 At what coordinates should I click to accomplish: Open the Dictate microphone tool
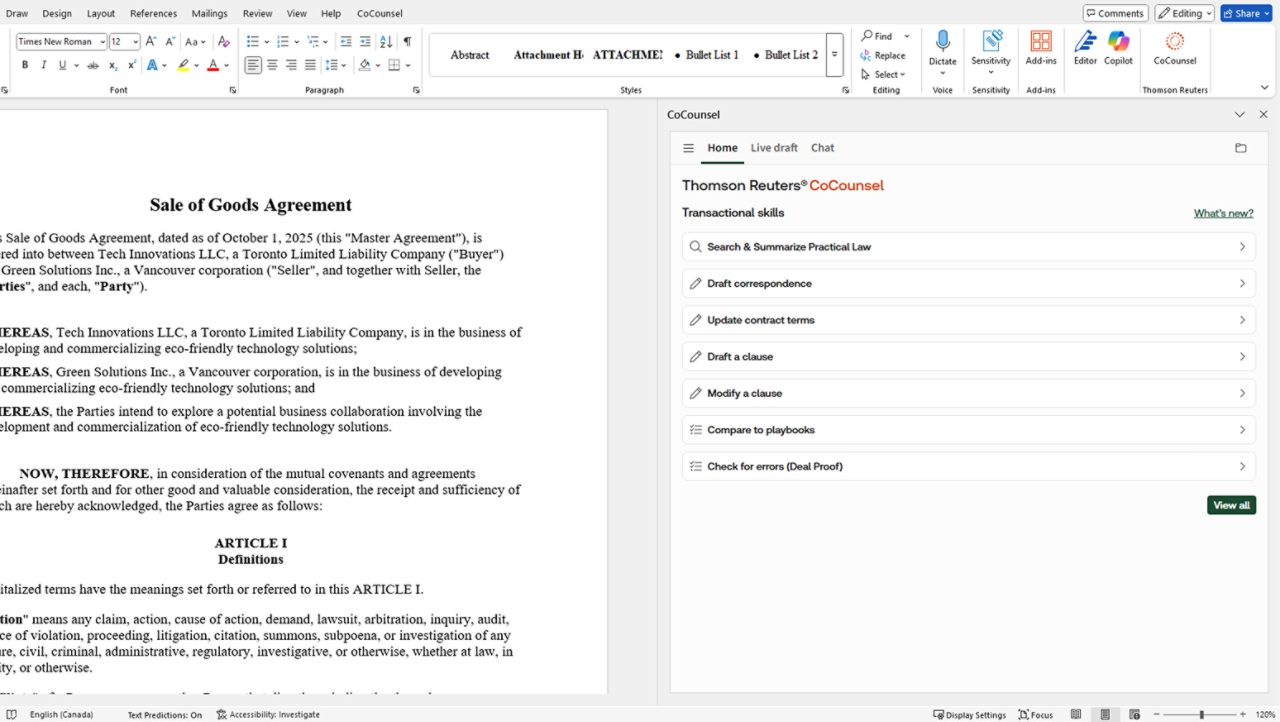(x=942, y=47)
